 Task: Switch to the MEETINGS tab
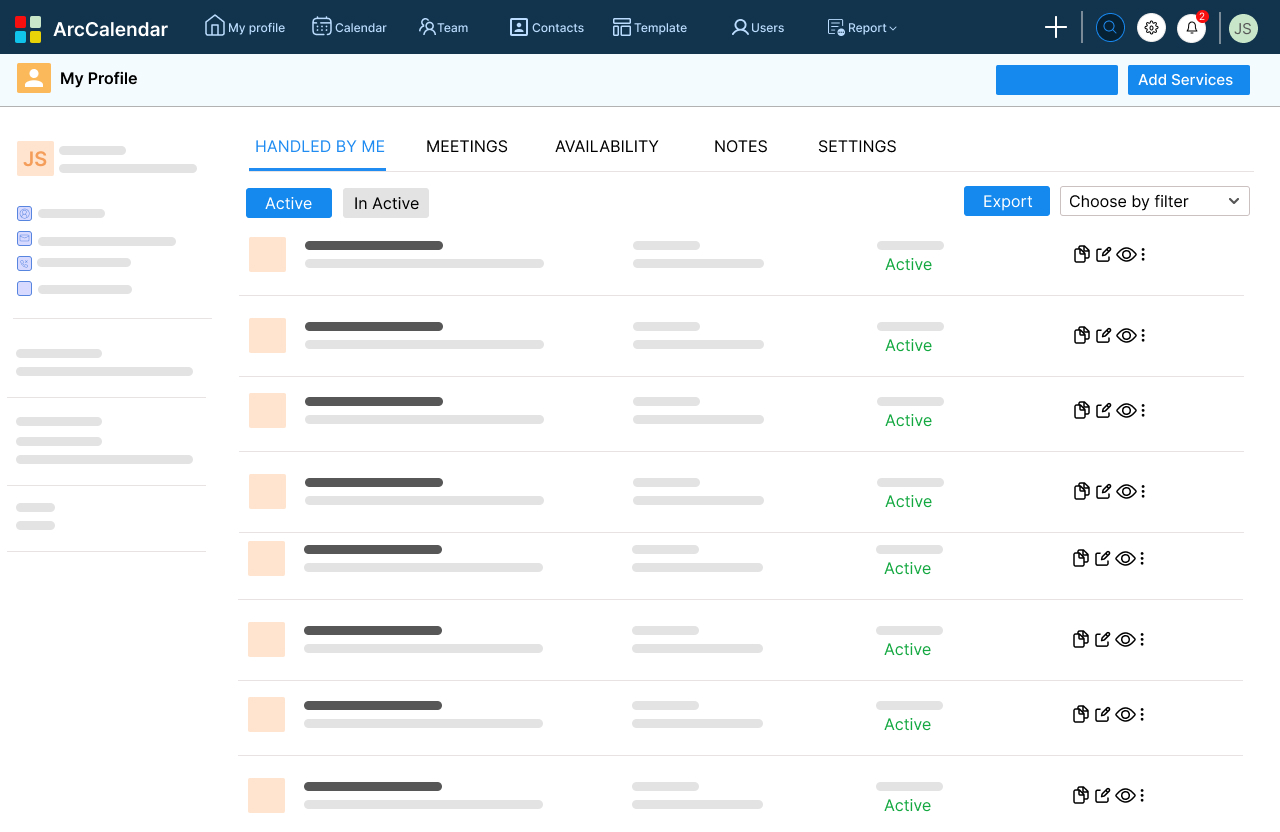tap(467, 146)
